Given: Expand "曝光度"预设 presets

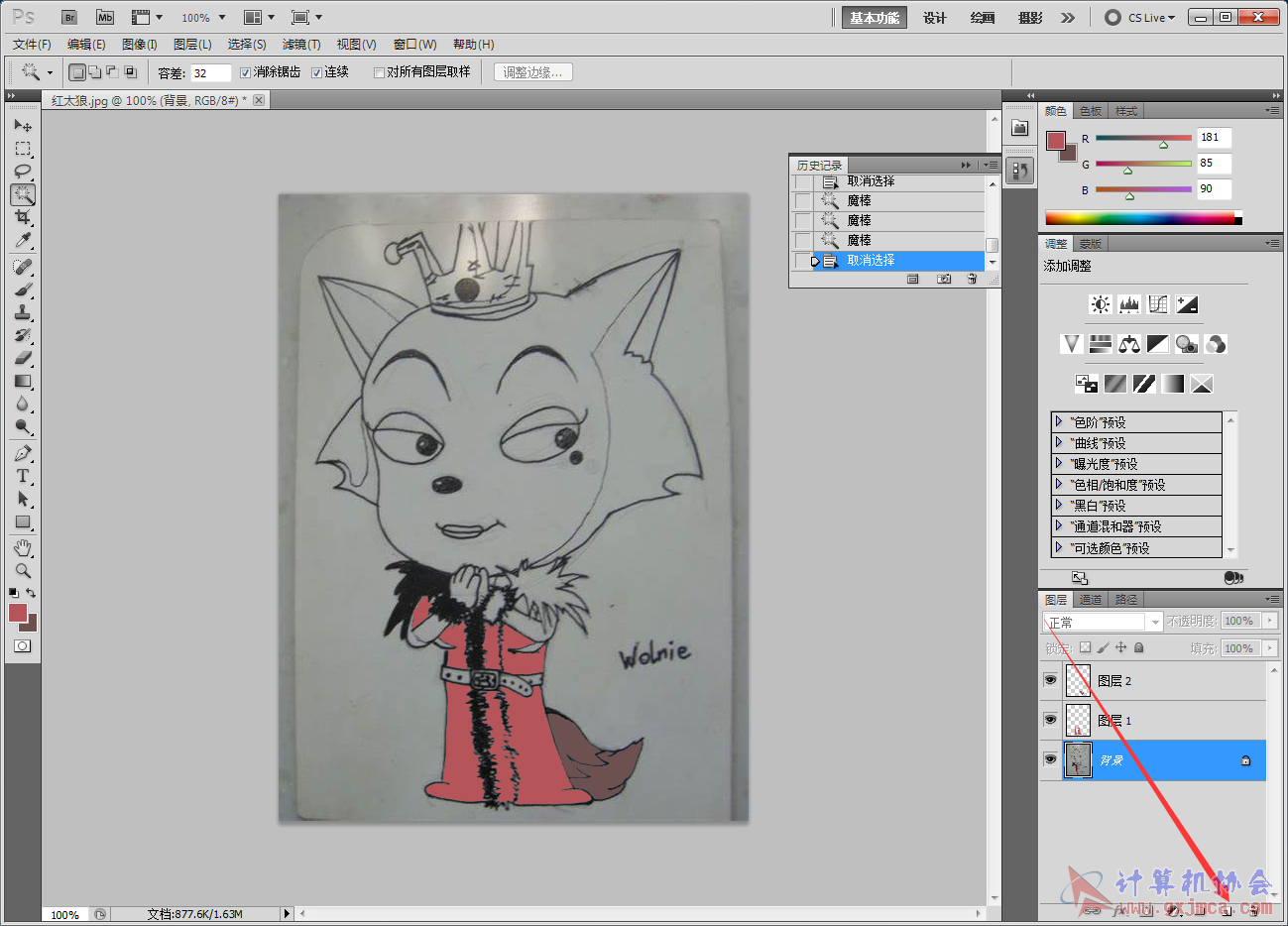Looking at the screenshot, I should click(1059, 463).
